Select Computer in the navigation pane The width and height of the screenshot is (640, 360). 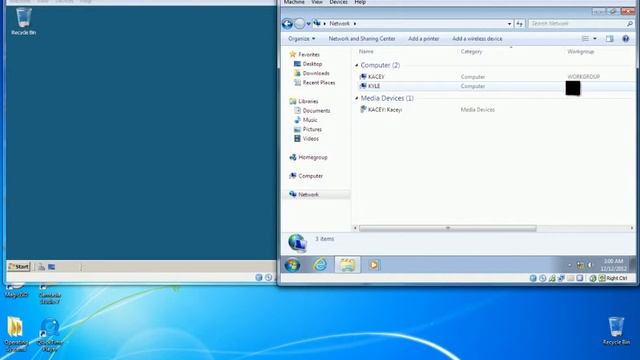(306, 176)
